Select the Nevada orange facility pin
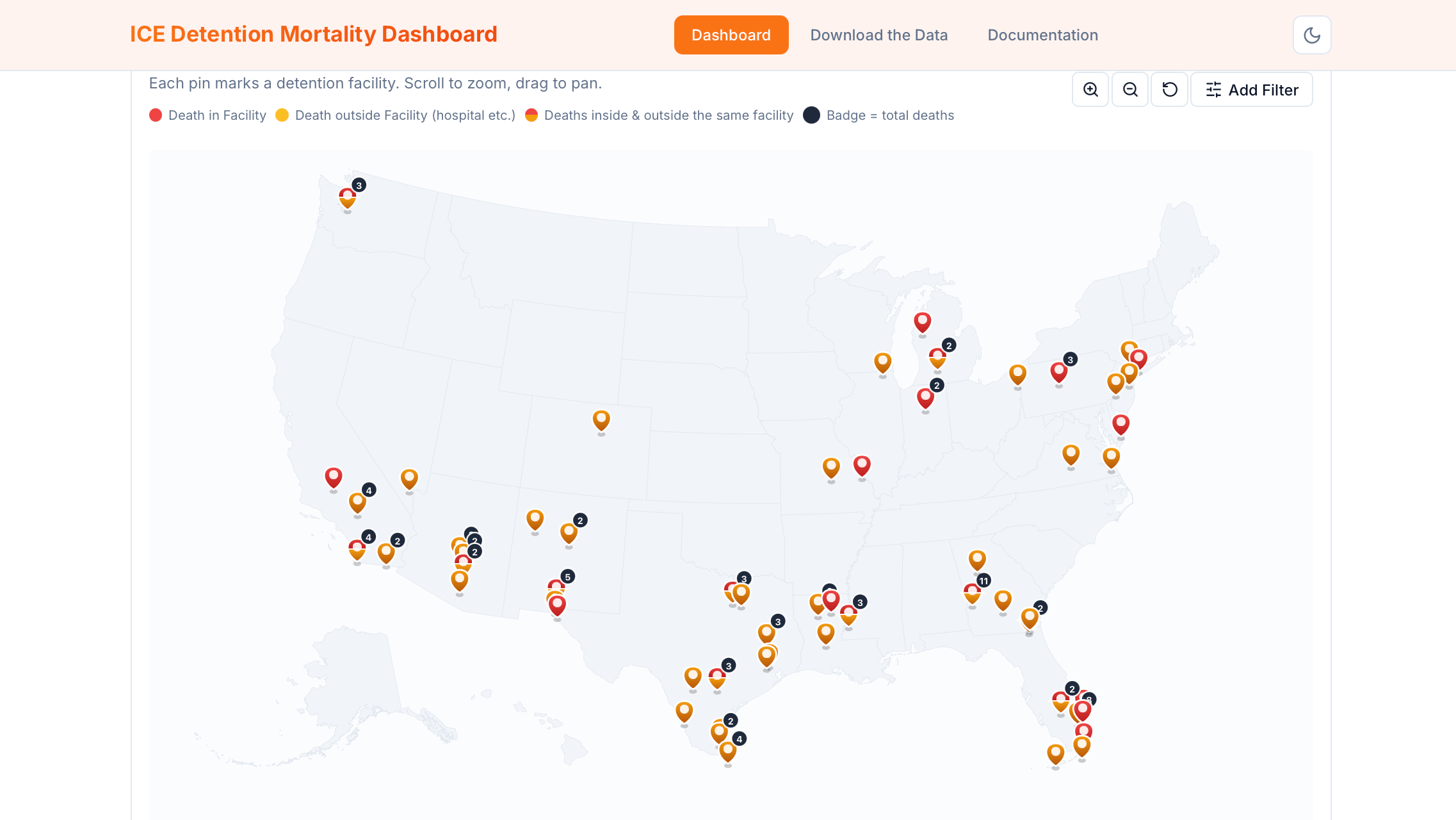The height and width of the screenshot is (820, 1456). click(x=409, y=479)
